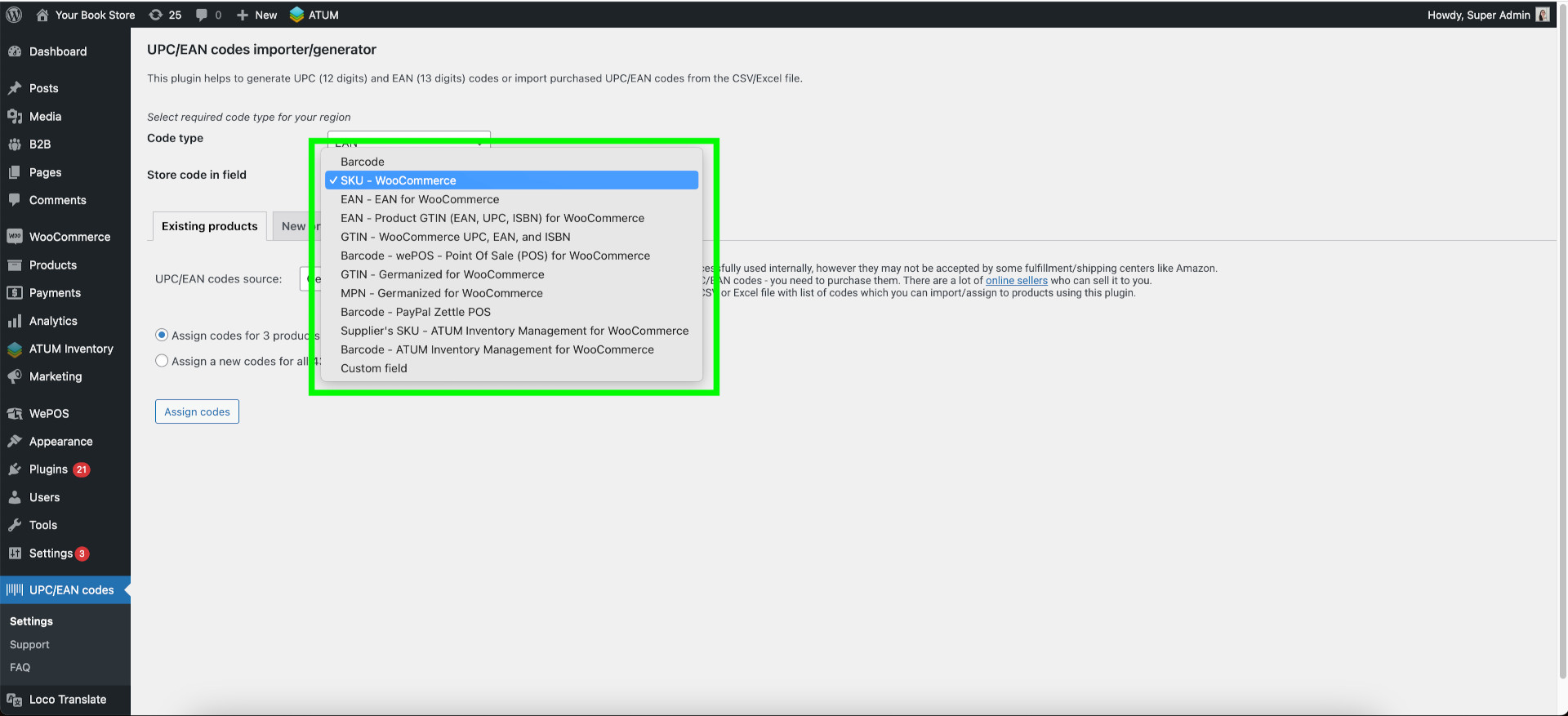The height and width of the screenshot is (716, 1568).
Task: Open FAQ submenu item
Action: (20, 667)
